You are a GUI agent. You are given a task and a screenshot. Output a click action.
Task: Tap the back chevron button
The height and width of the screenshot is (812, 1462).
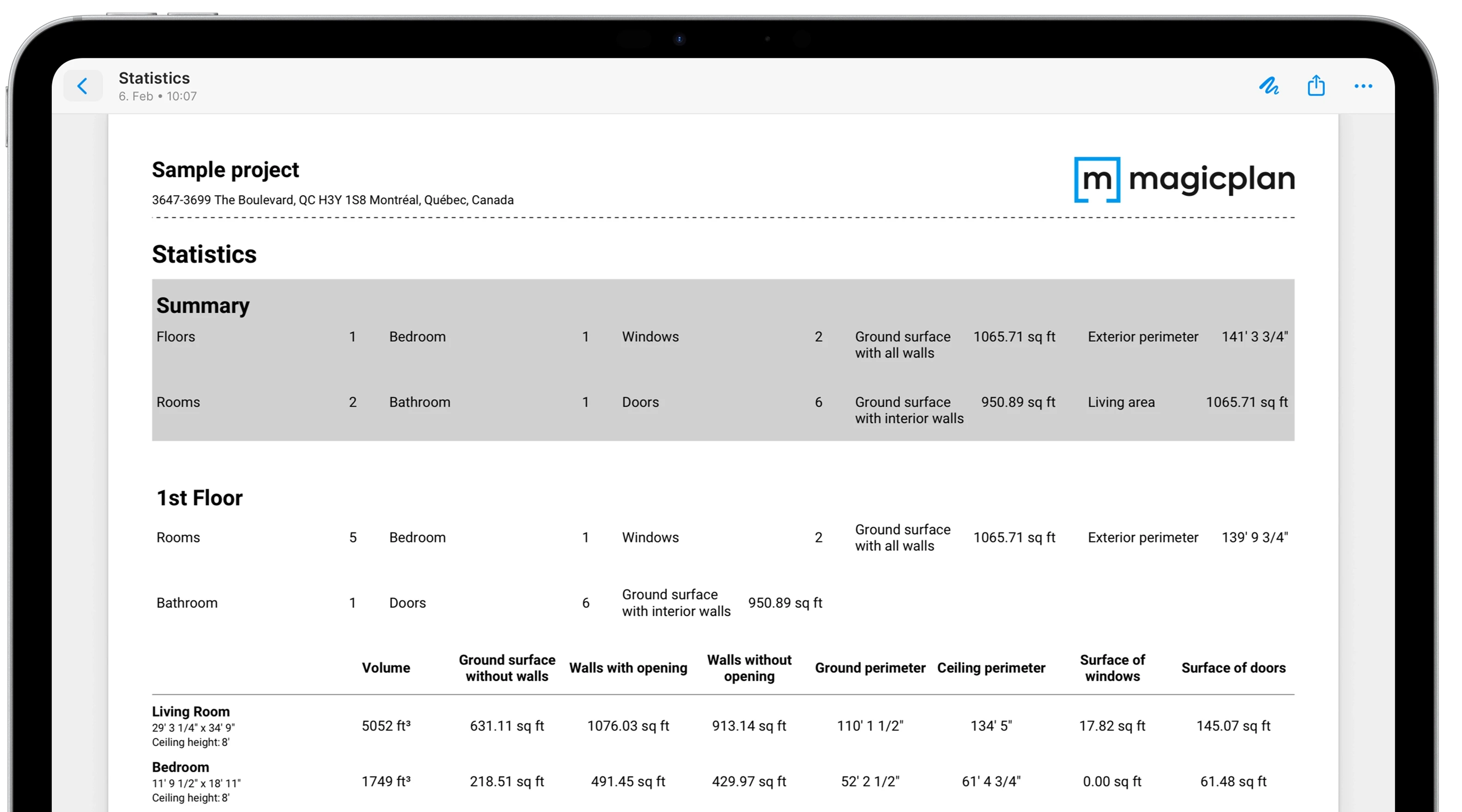click(x=83, y=86)
